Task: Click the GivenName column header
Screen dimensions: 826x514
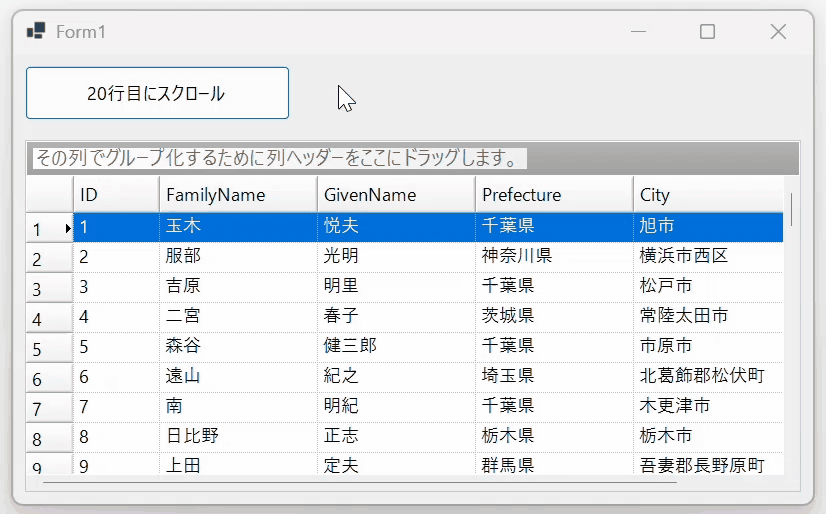Action: 396,195
